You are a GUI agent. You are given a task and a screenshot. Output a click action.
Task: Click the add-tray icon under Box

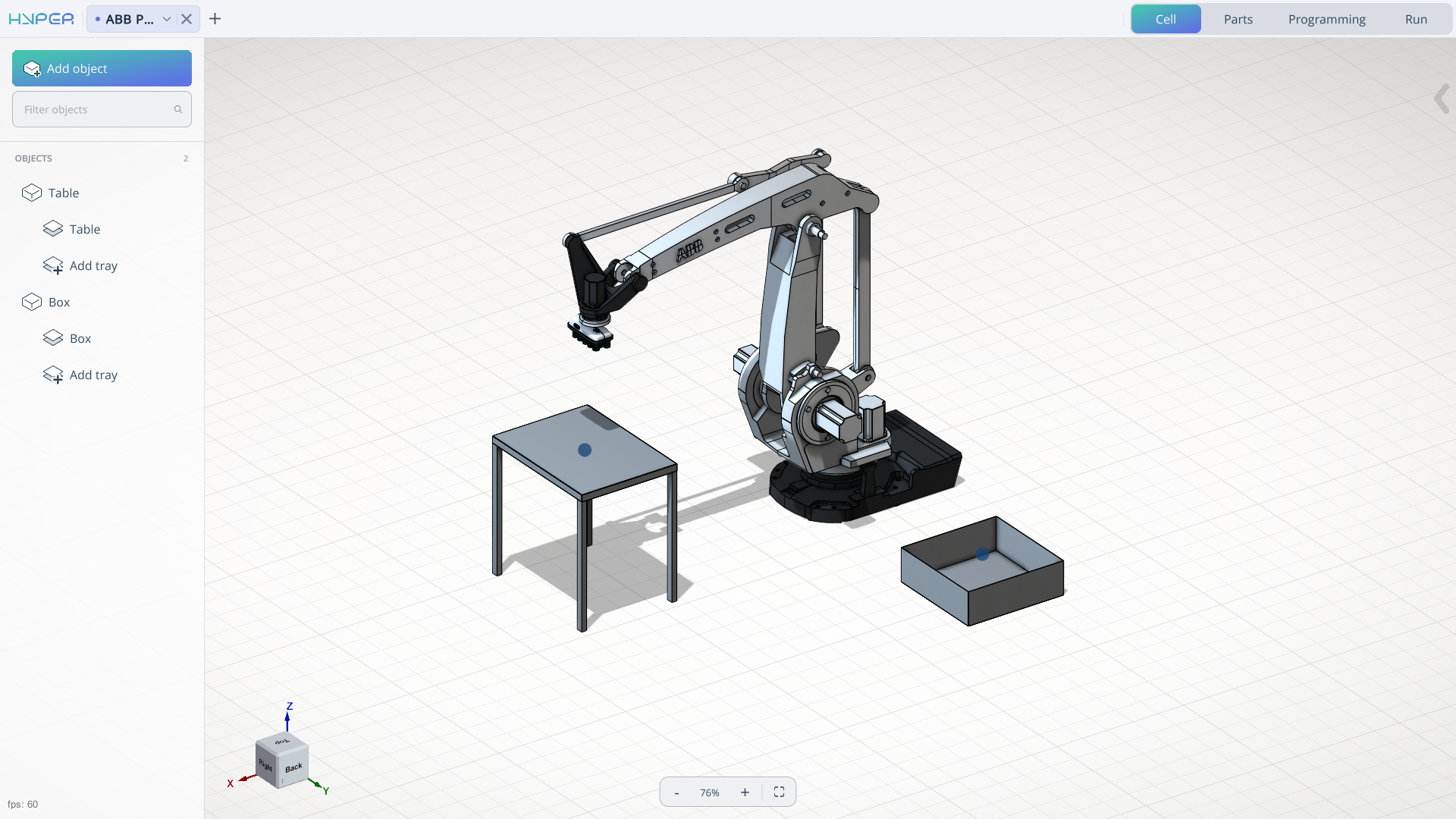coord(53,375)
